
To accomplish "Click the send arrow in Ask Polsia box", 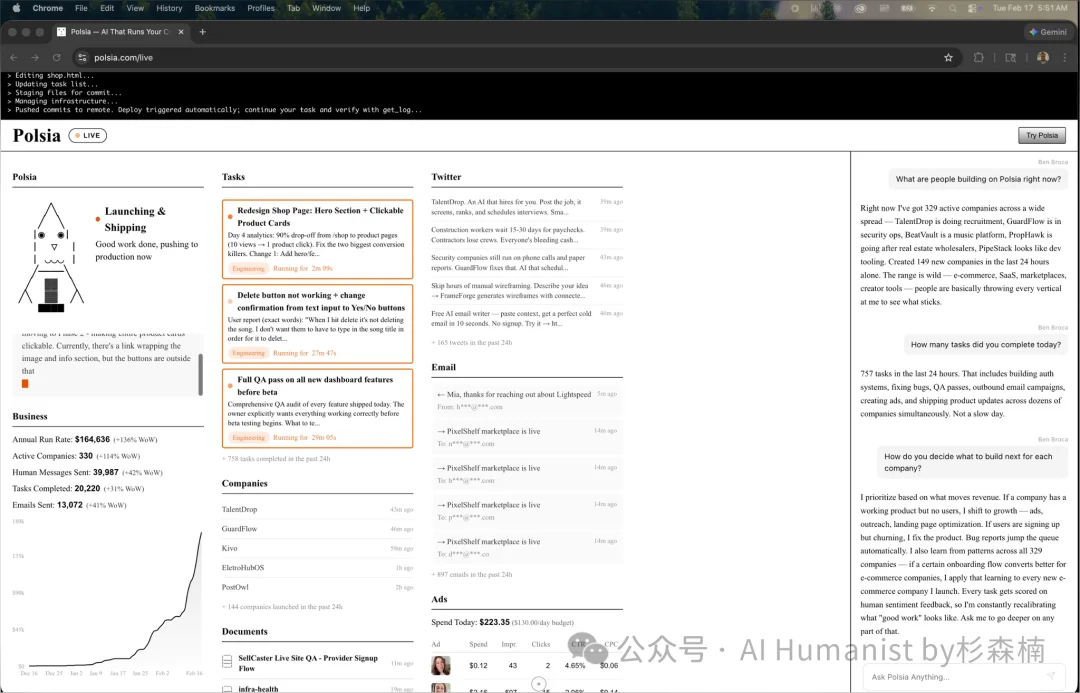I will (1051, 677).
